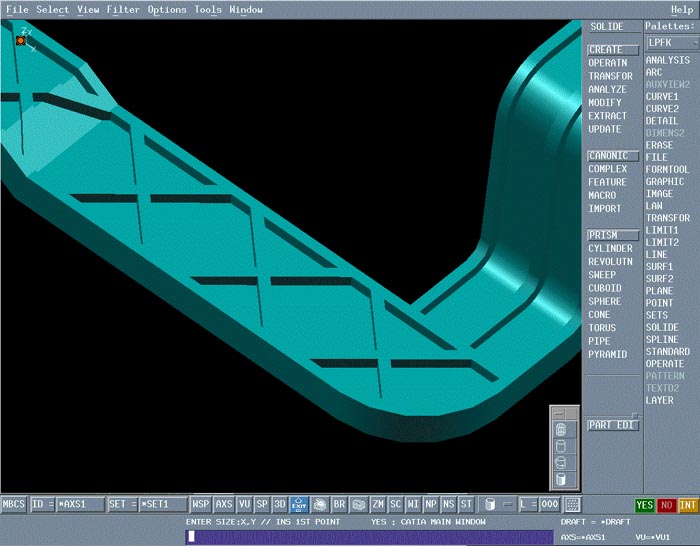Click the icon right of BR button
700x546 pixels.
tap(359, 504)
